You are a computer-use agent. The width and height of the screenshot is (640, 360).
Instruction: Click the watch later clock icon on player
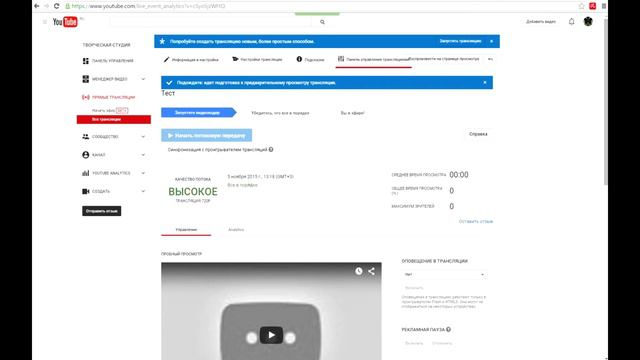(359, 271)
